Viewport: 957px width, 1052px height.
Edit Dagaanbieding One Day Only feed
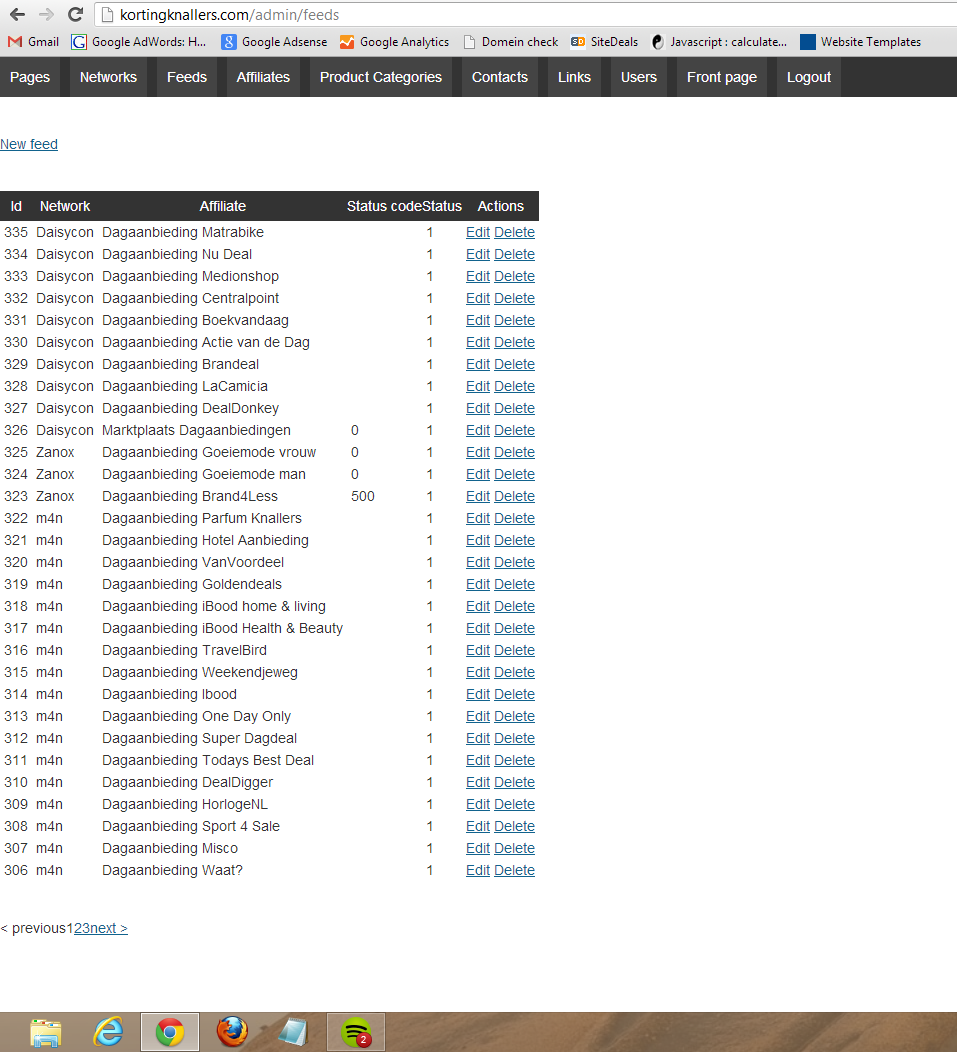478,717
